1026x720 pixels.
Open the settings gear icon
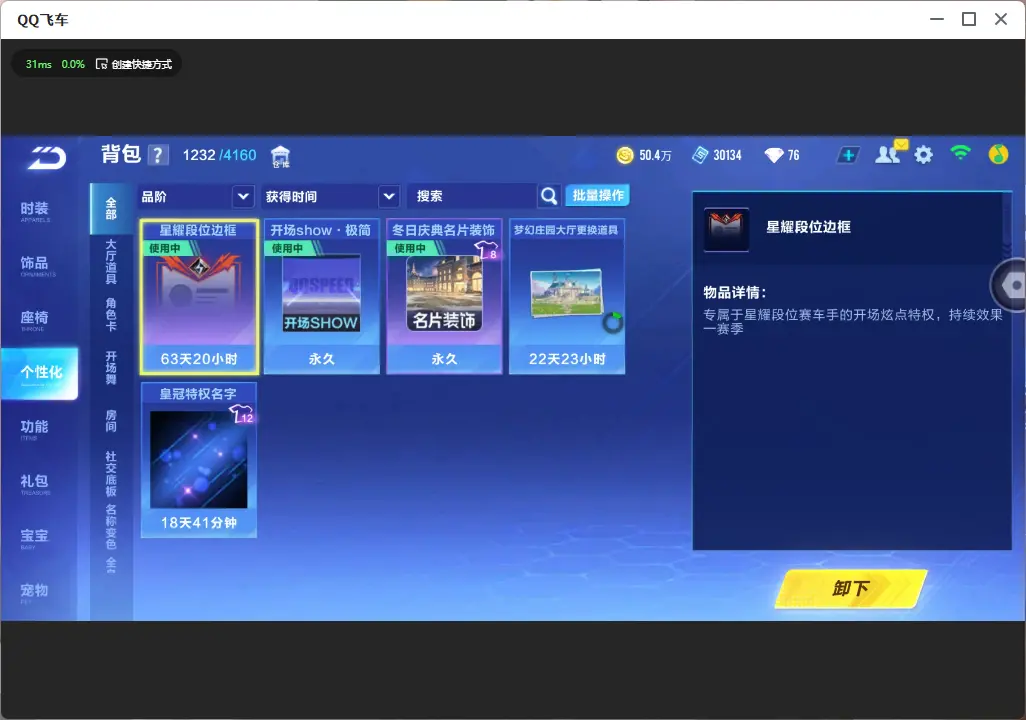[923, 155]
